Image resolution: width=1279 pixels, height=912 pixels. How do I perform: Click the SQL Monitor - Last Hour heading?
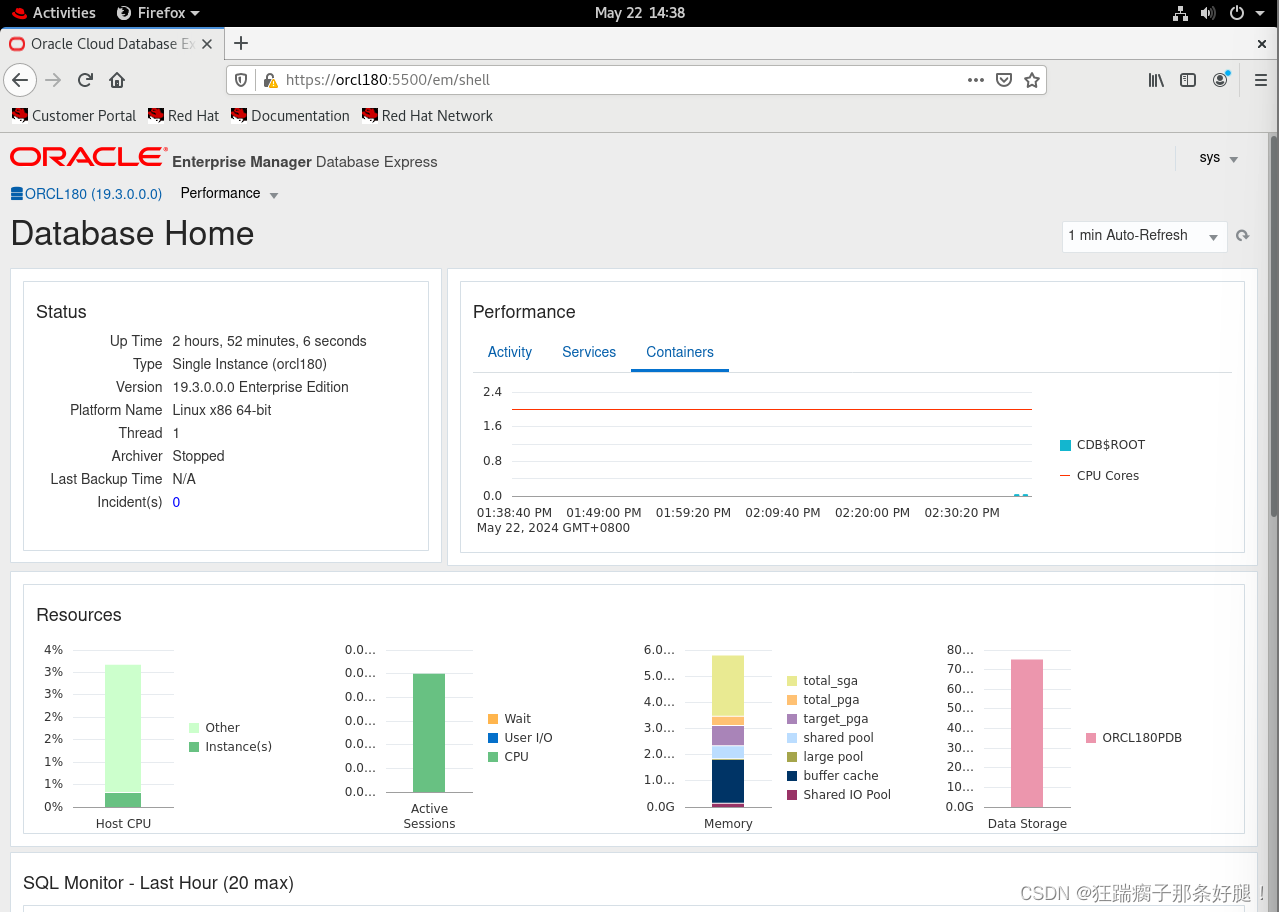click(x=158, y=883)
